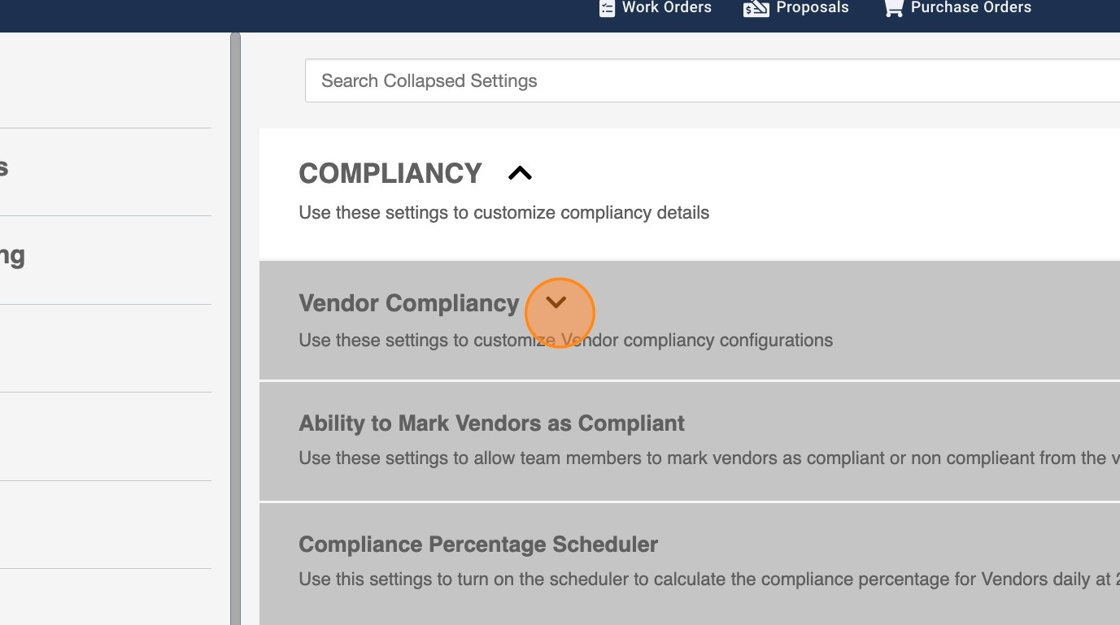
Task: Click the Purchase Orders cart icon
Action: pyautogui.click(x=893, y=8)
